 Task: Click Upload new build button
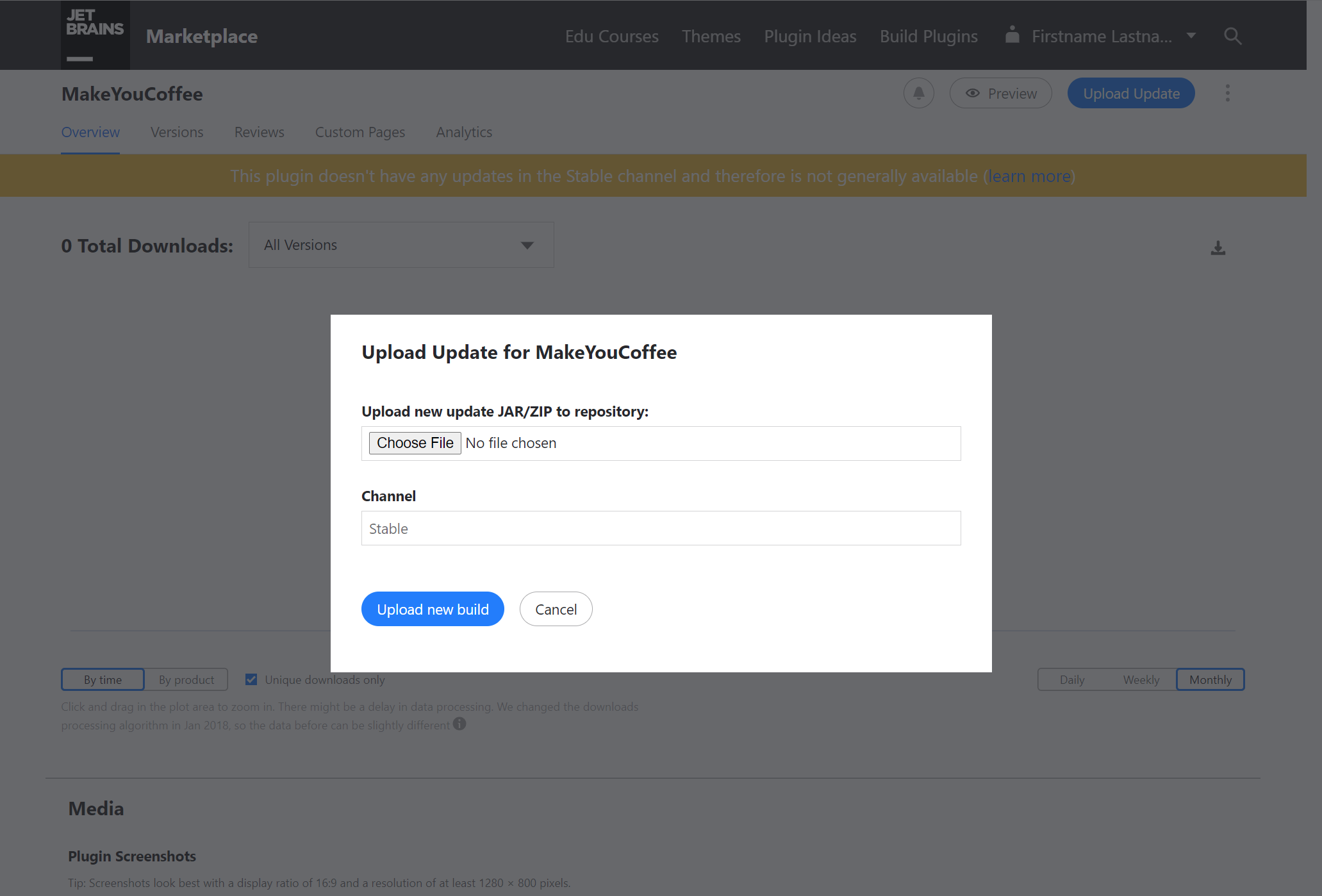tap(433, 608)
